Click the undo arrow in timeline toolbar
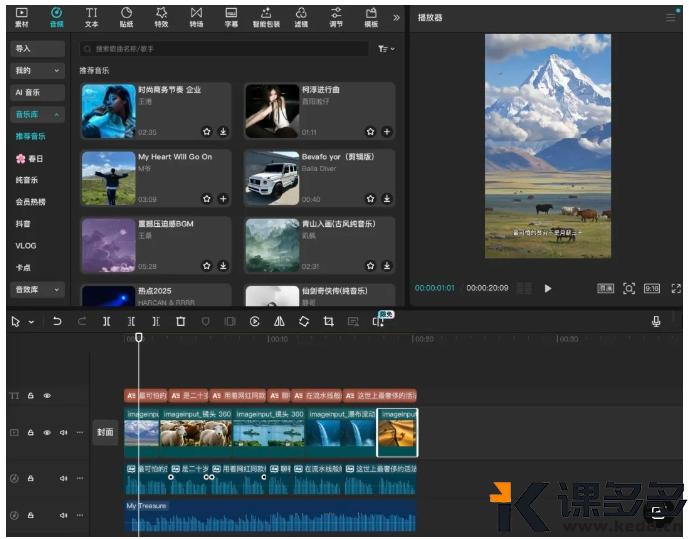Viewport: 689px width, 539px height. point(57,321)
